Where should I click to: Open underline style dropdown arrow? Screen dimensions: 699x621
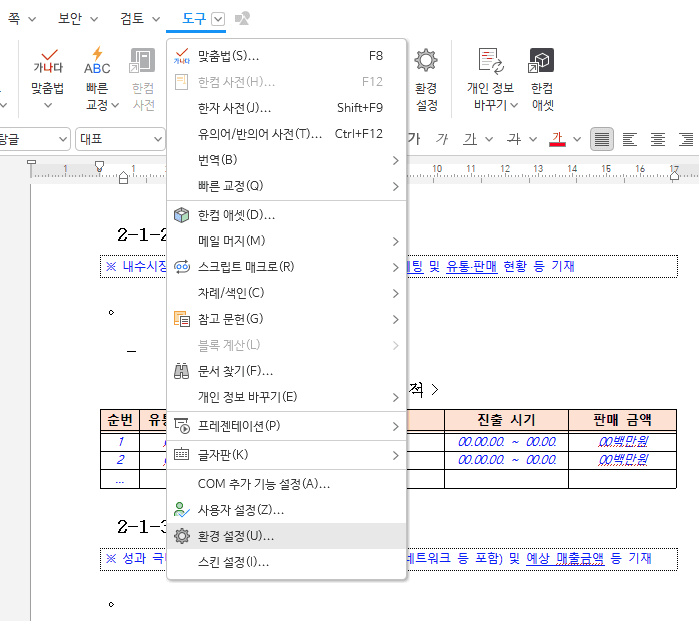pos(489,139)
